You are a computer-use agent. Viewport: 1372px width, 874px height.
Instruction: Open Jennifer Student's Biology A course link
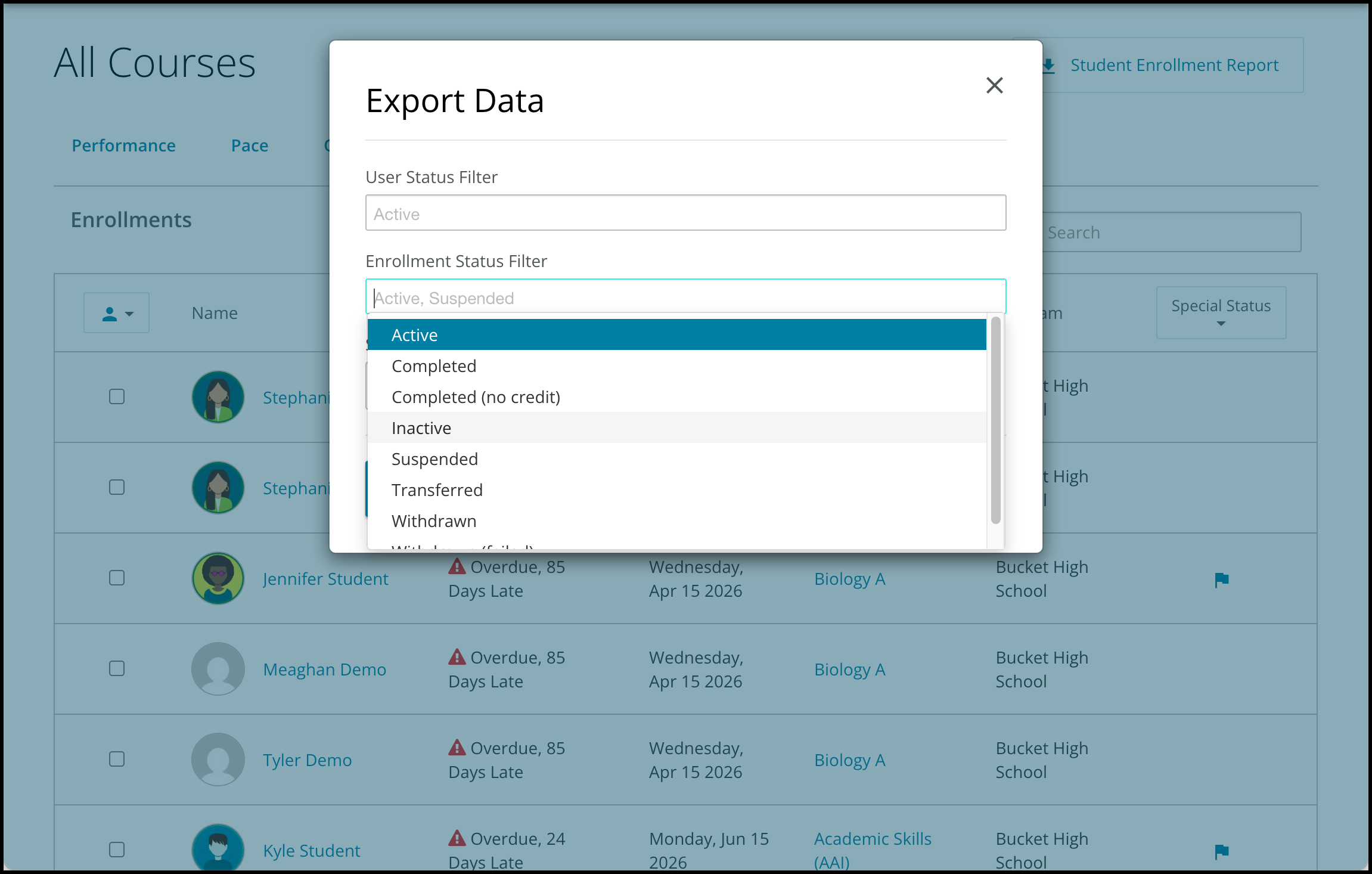click(850, 579)
